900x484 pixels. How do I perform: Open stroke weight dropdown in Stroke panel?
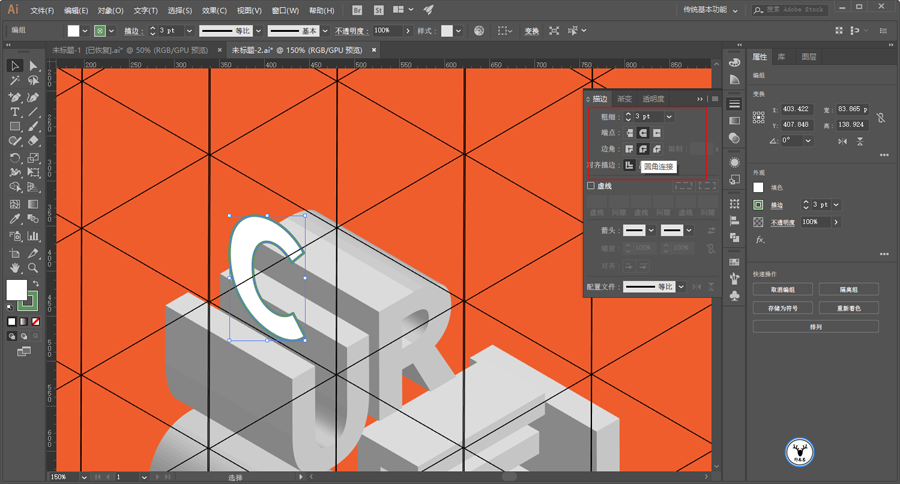coord(669,117)
